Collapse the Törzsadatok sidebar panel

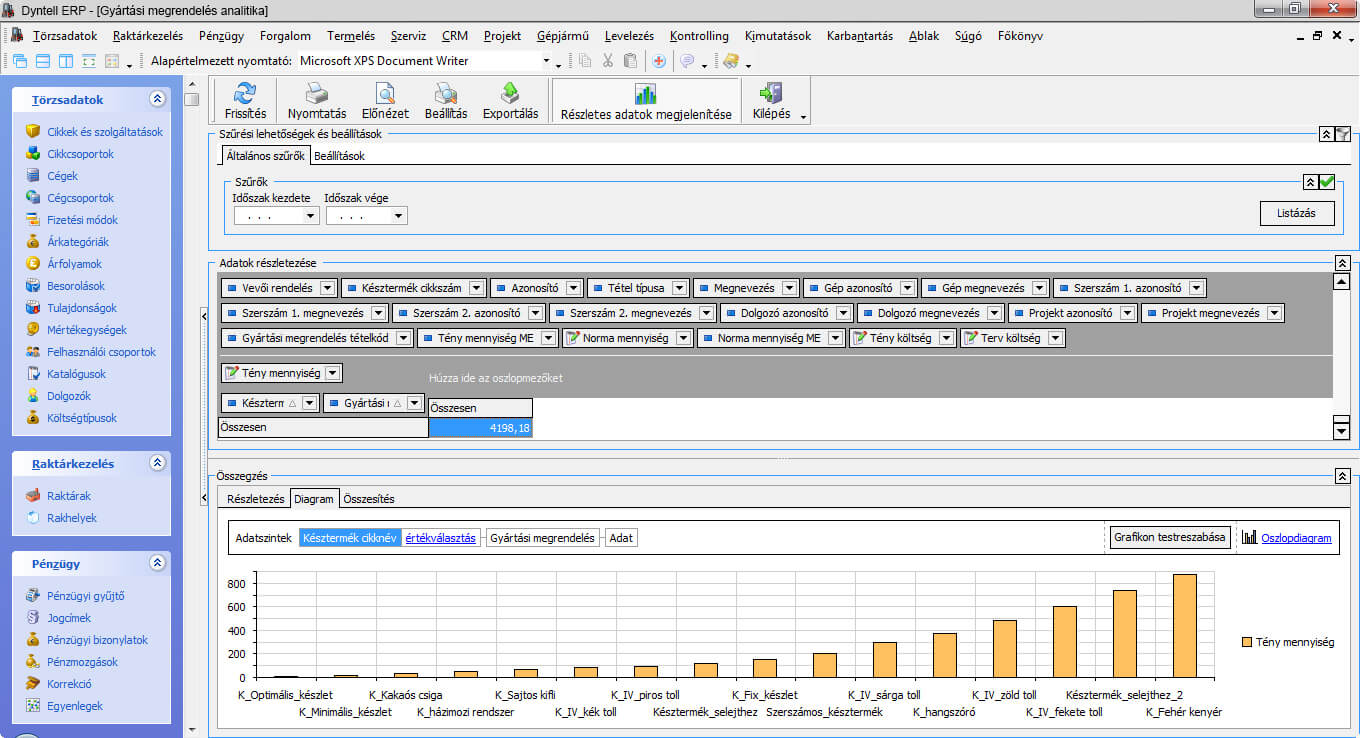pos(157,99)
